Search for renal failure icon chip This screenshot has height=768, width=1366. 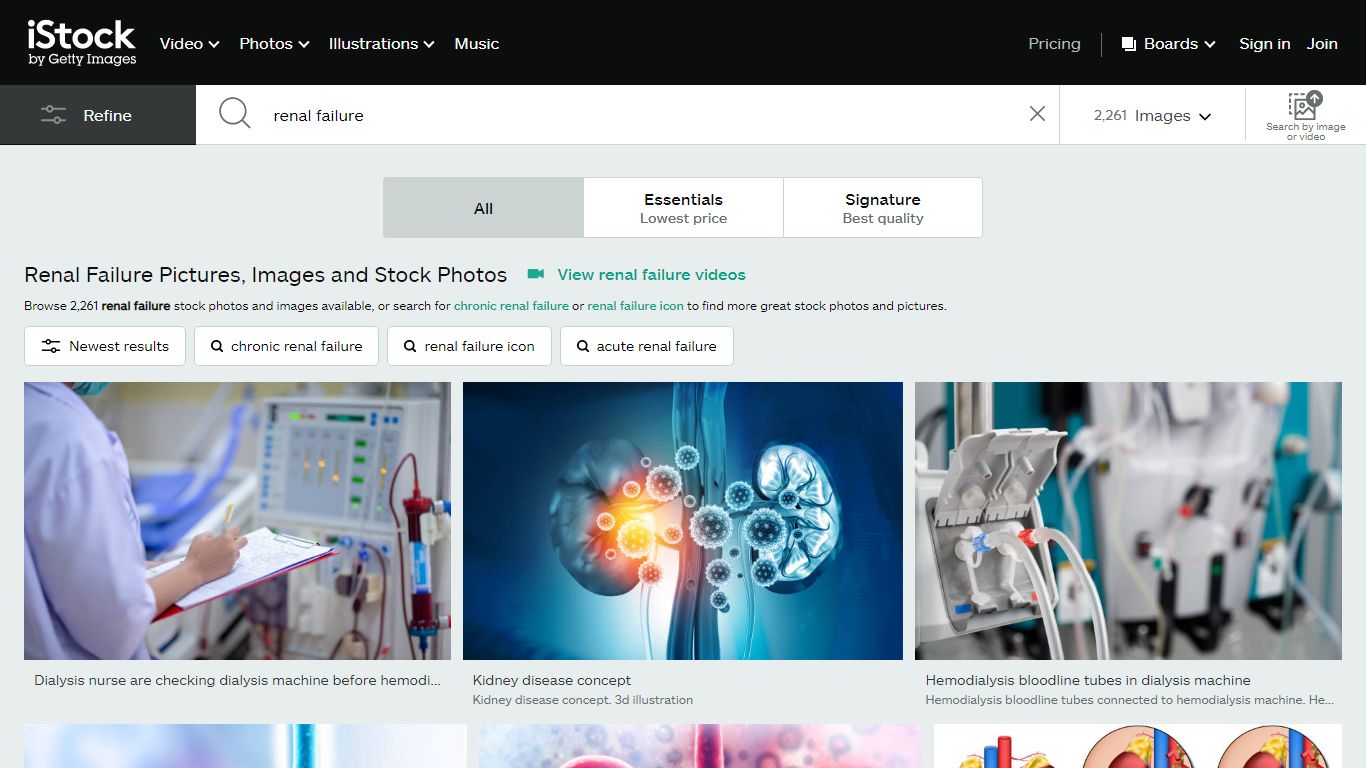click(x=469, y=346)
